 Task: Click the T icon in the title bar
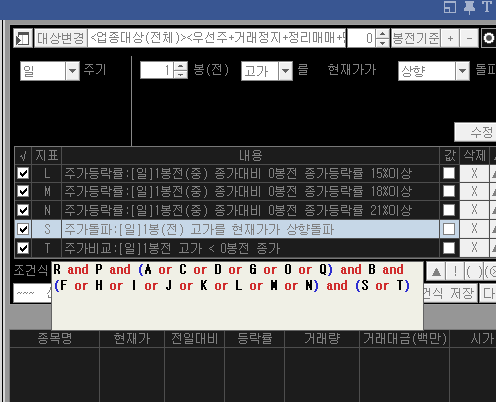click(487, 7)
